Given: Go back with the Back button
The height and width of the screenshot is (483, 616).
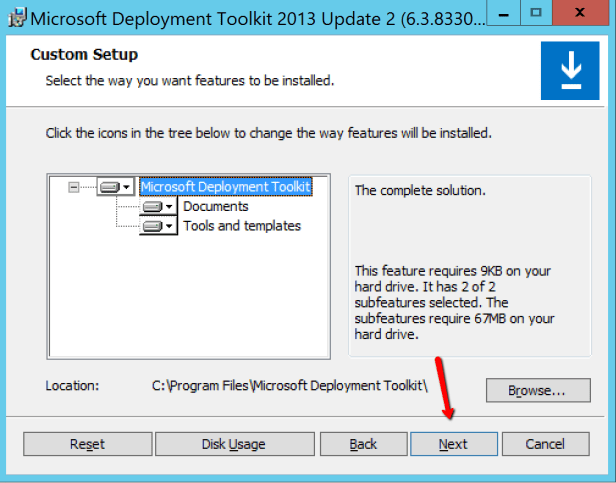Looking at the screenshot, I should [363, 444].
